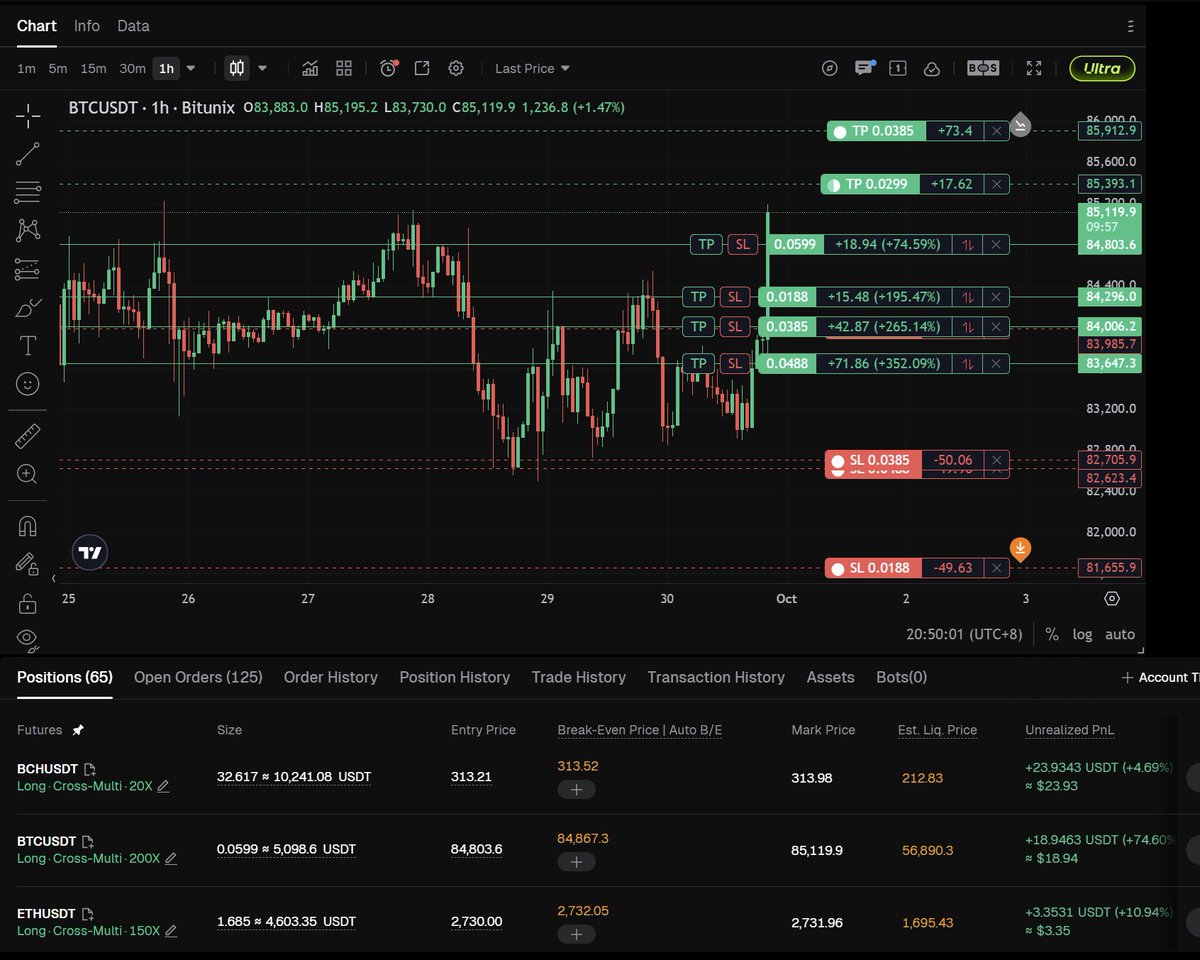
Task: Switch to the 30m timeframe
Action: [x=132, y=68]
